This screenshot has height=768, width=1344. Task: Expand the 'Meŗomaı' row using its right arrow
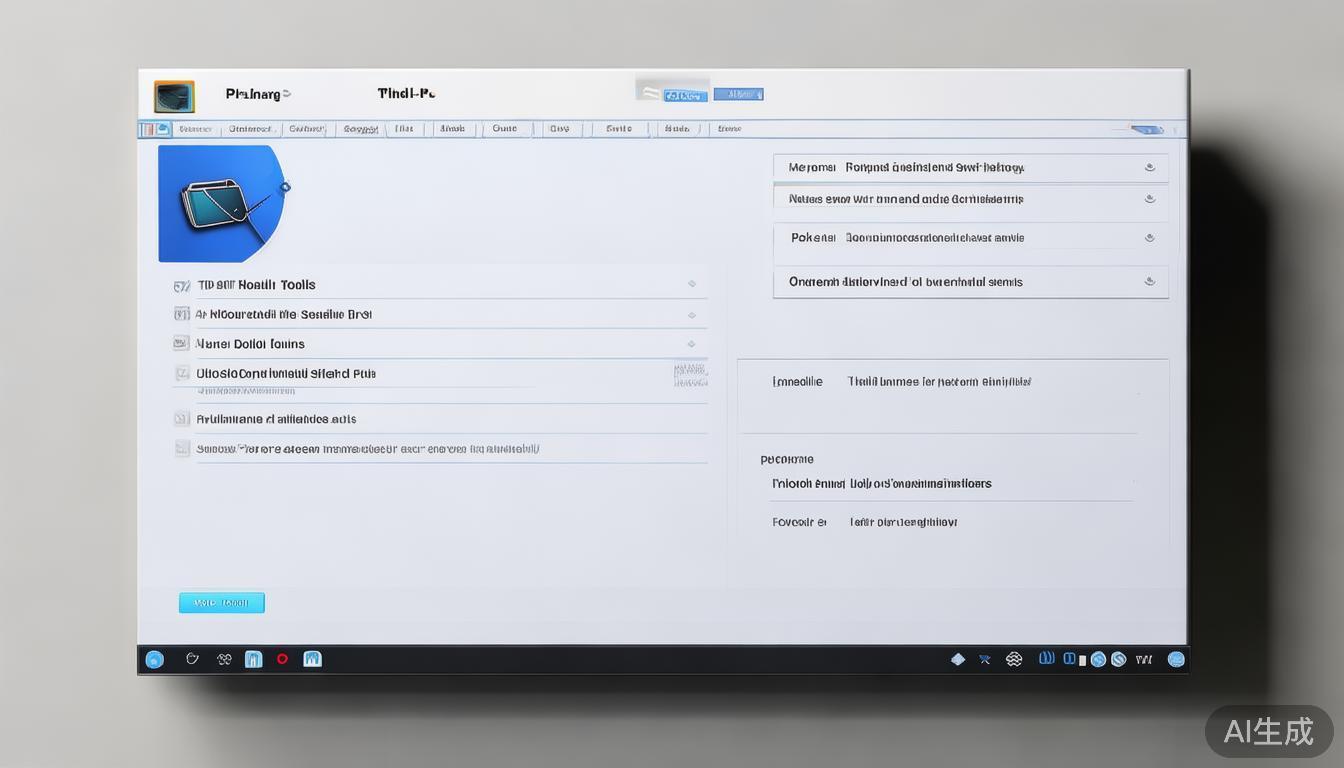1149,168
